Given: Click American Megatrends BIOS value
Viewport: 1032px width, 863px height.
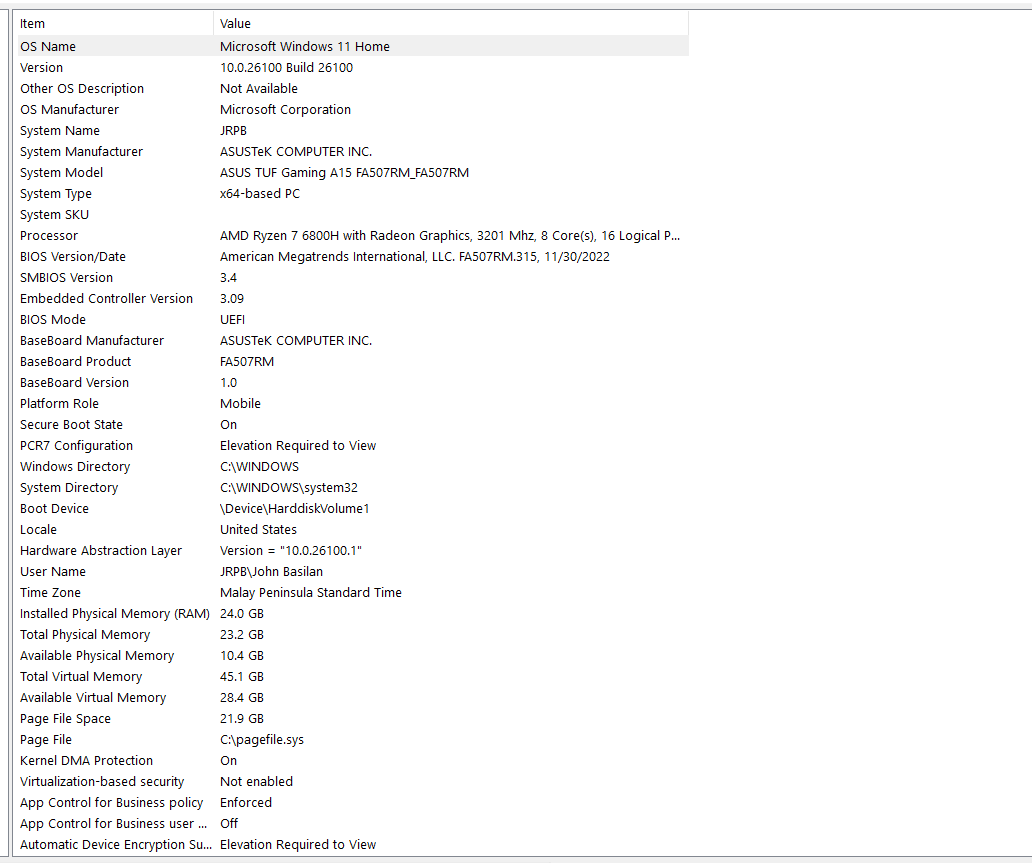Looking at the screenshot, I should click(x=415, y=257).
